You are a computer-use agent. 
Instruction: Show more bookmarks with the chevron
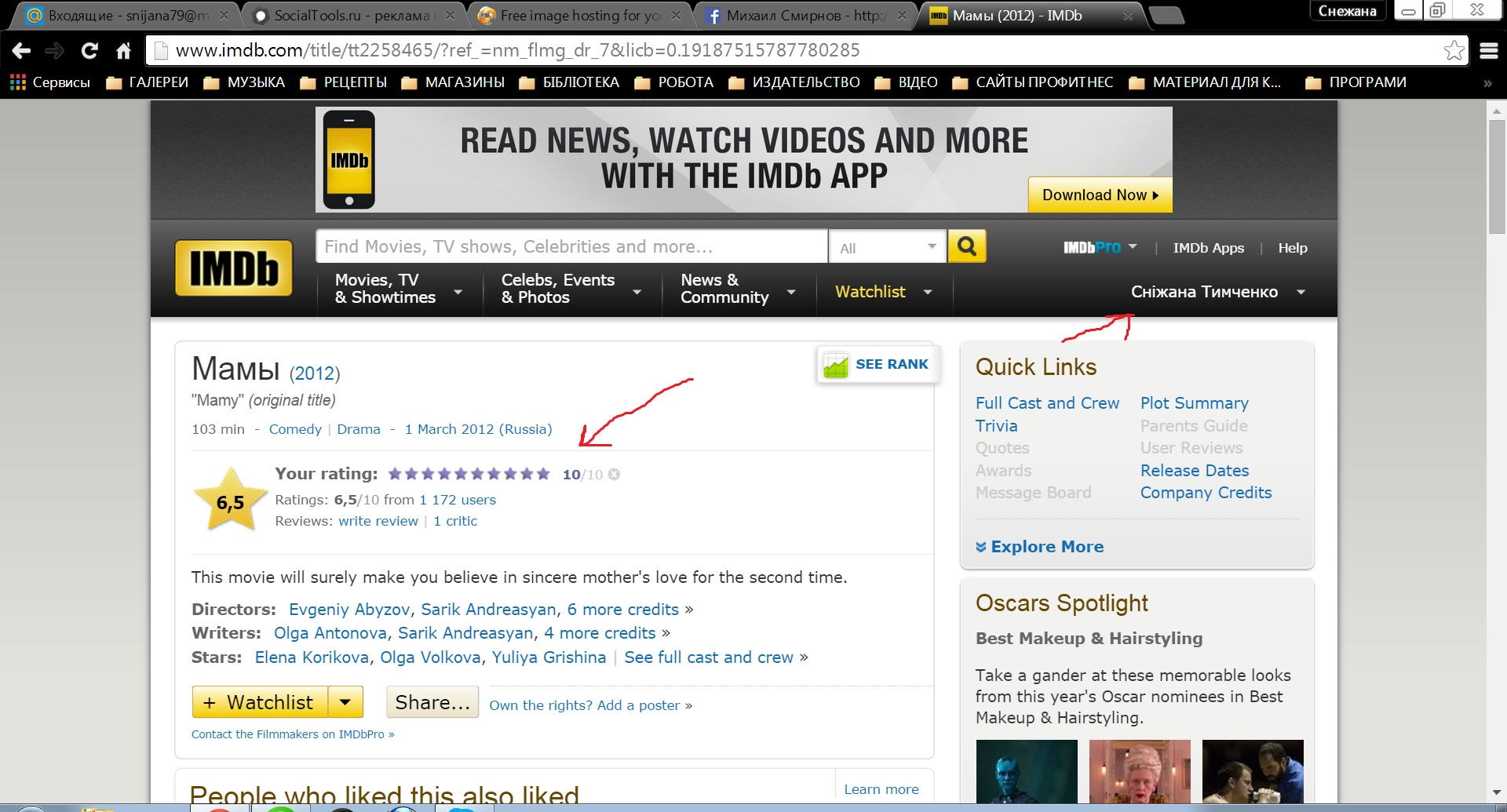(1487, 83)
